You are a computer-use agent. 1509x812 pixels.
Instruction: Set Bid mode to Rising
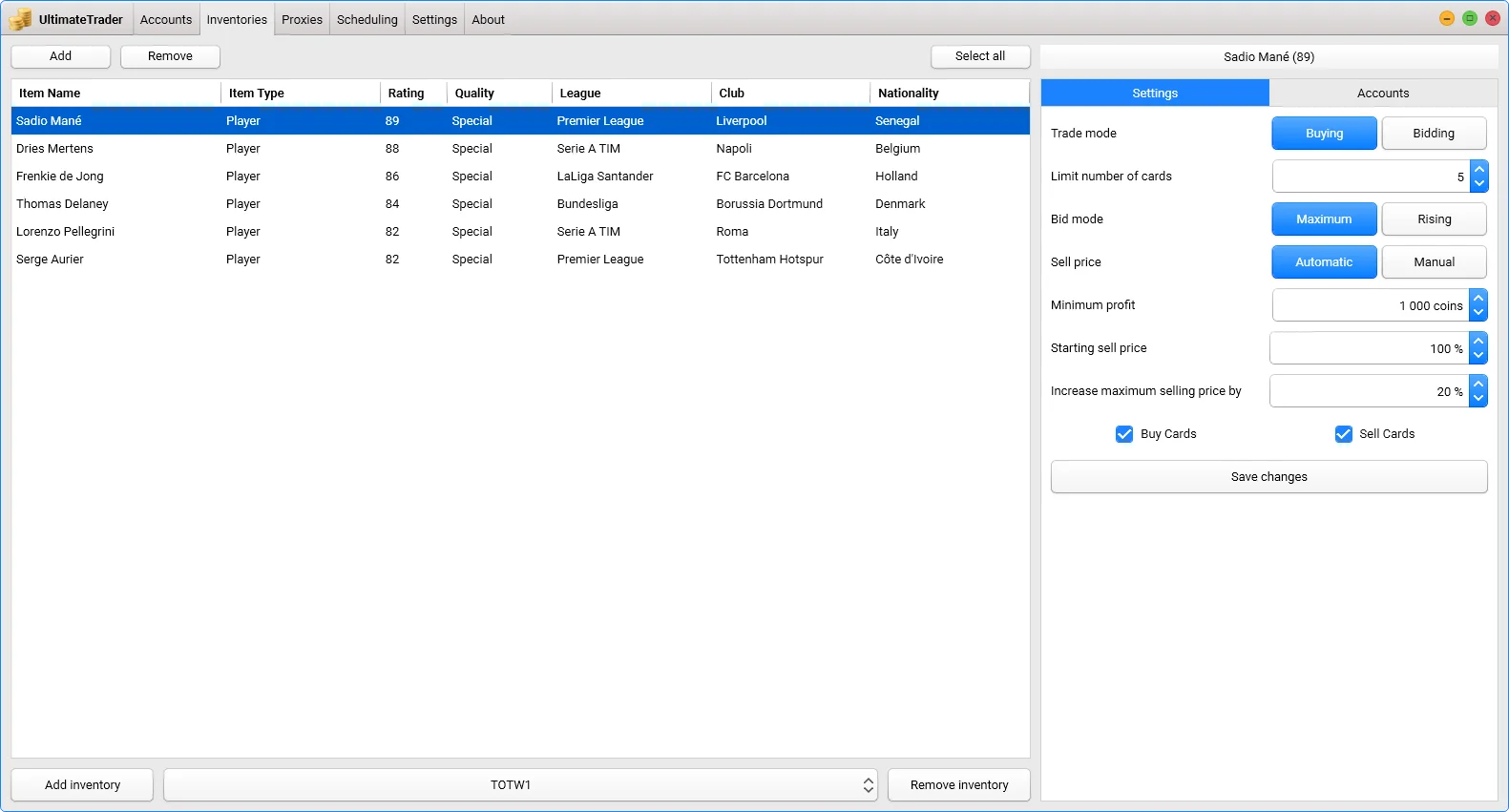(x=1434, y=219)
